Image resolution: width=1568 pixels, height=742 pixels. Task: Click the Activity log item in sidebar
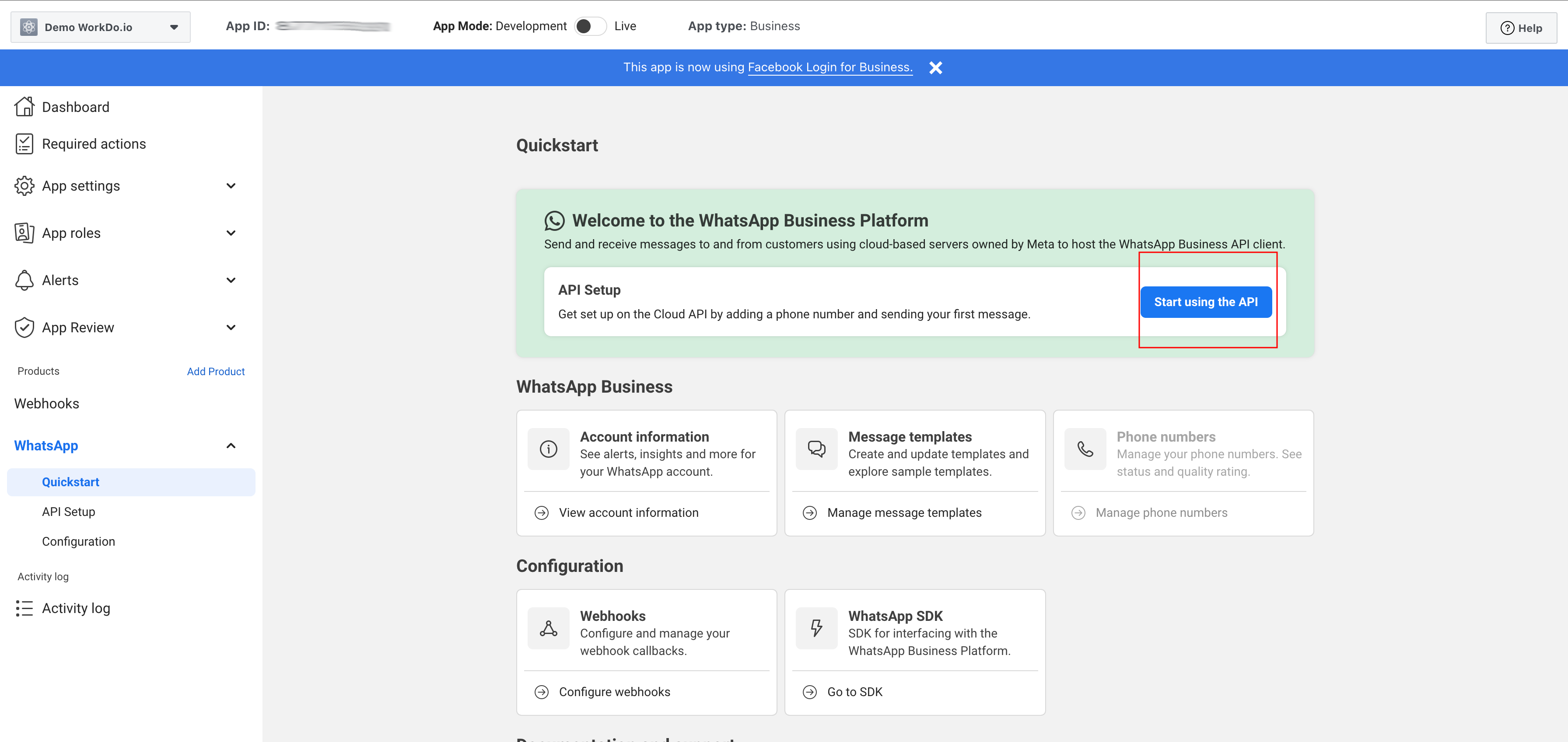click(76, 608)
